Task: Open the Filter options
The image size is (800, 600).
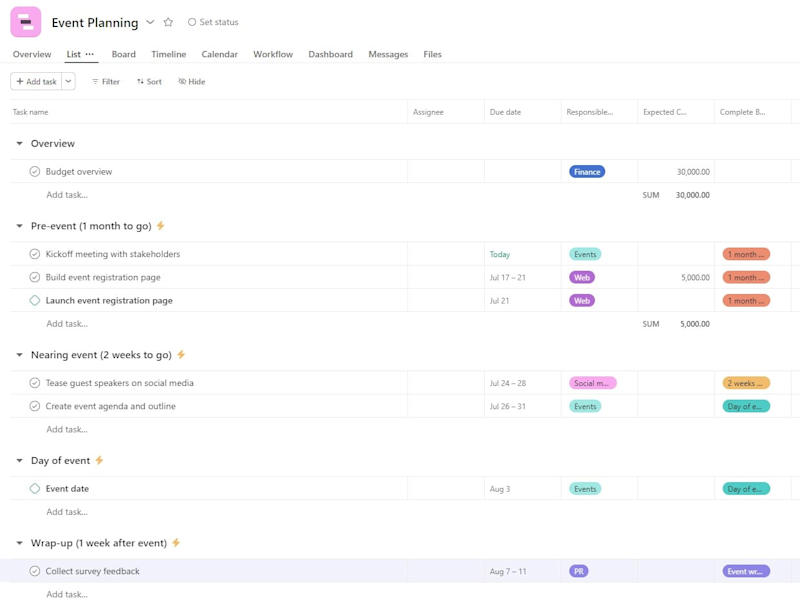Action: (106, 82)
